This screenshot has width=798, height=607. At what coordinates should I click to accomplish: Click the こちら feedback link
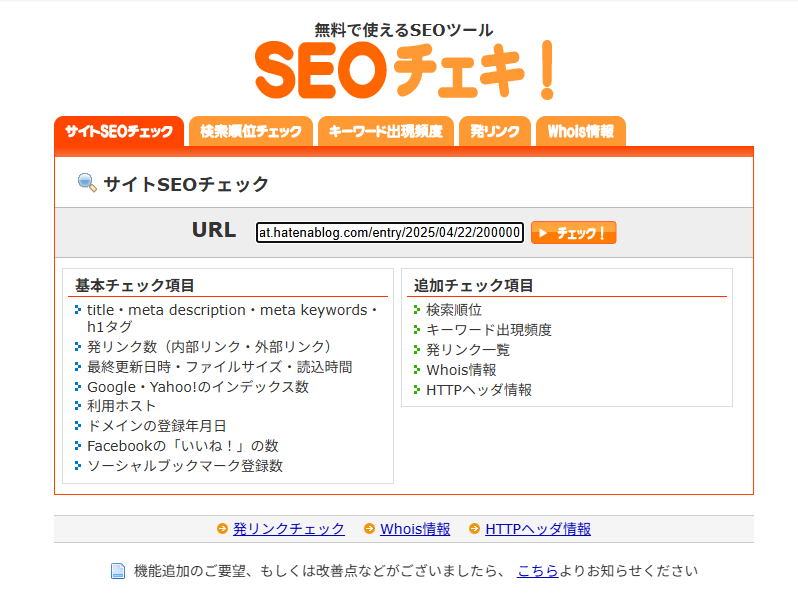pyautogui.click(x=538, y=571)
